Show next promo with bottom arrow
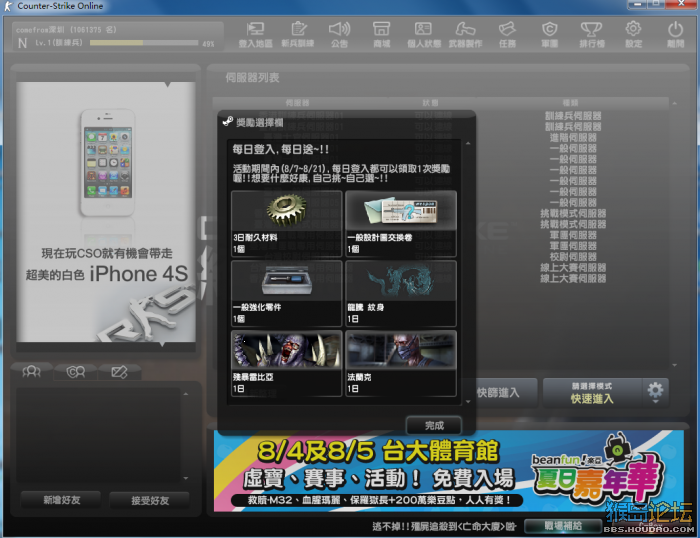The image size is (700, 538). tap(162, 345)
